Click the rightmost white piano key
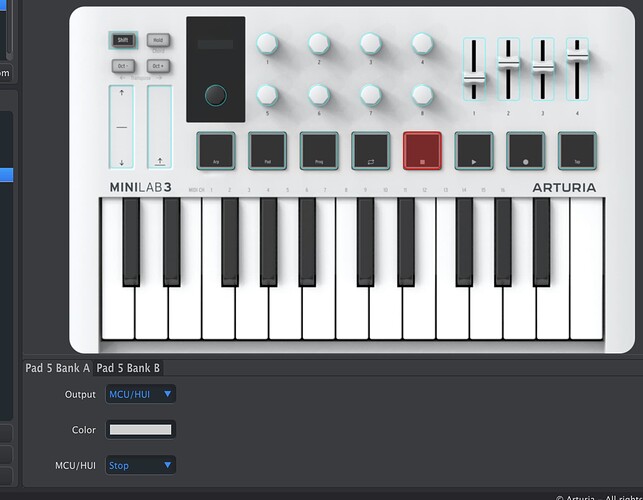 point(587,269)
